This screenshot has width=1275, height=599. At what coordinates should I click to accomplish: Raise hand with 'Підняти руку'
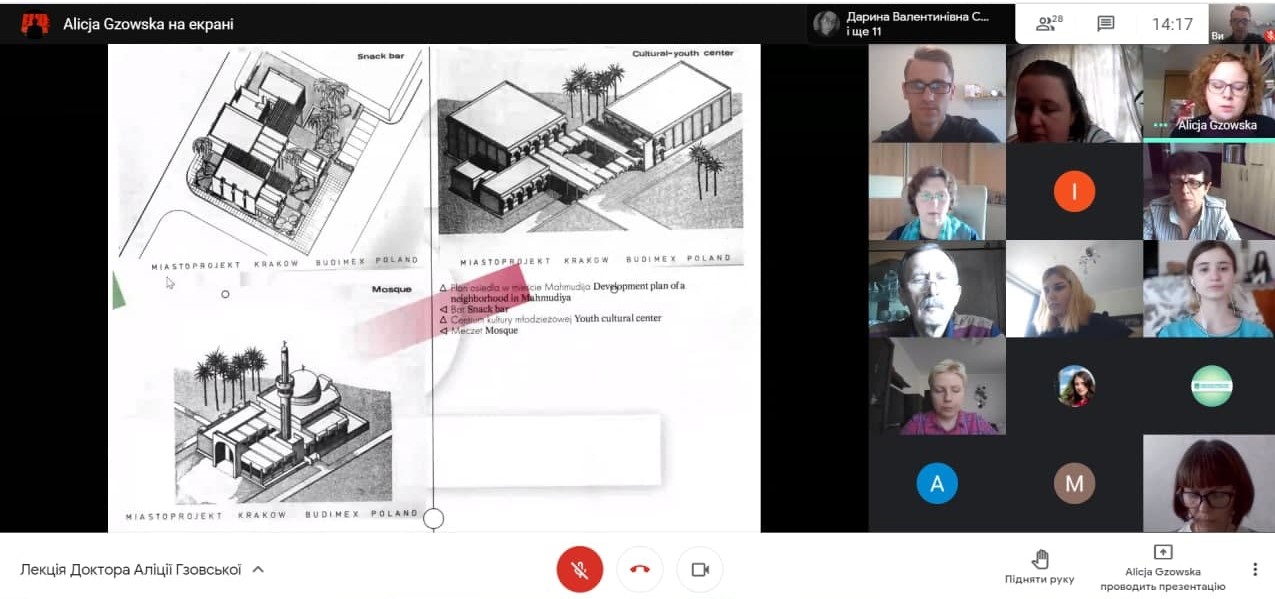point(1041,566)
